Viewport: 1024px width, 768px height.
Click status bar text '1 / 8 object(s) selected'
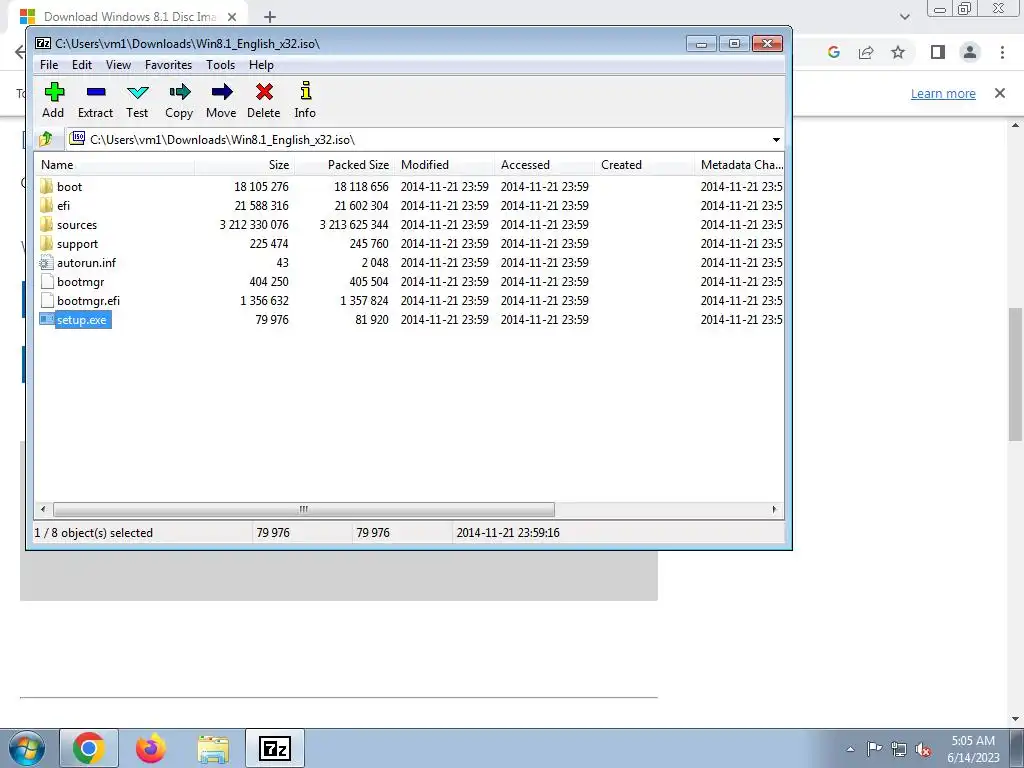(x=93, y=533)
